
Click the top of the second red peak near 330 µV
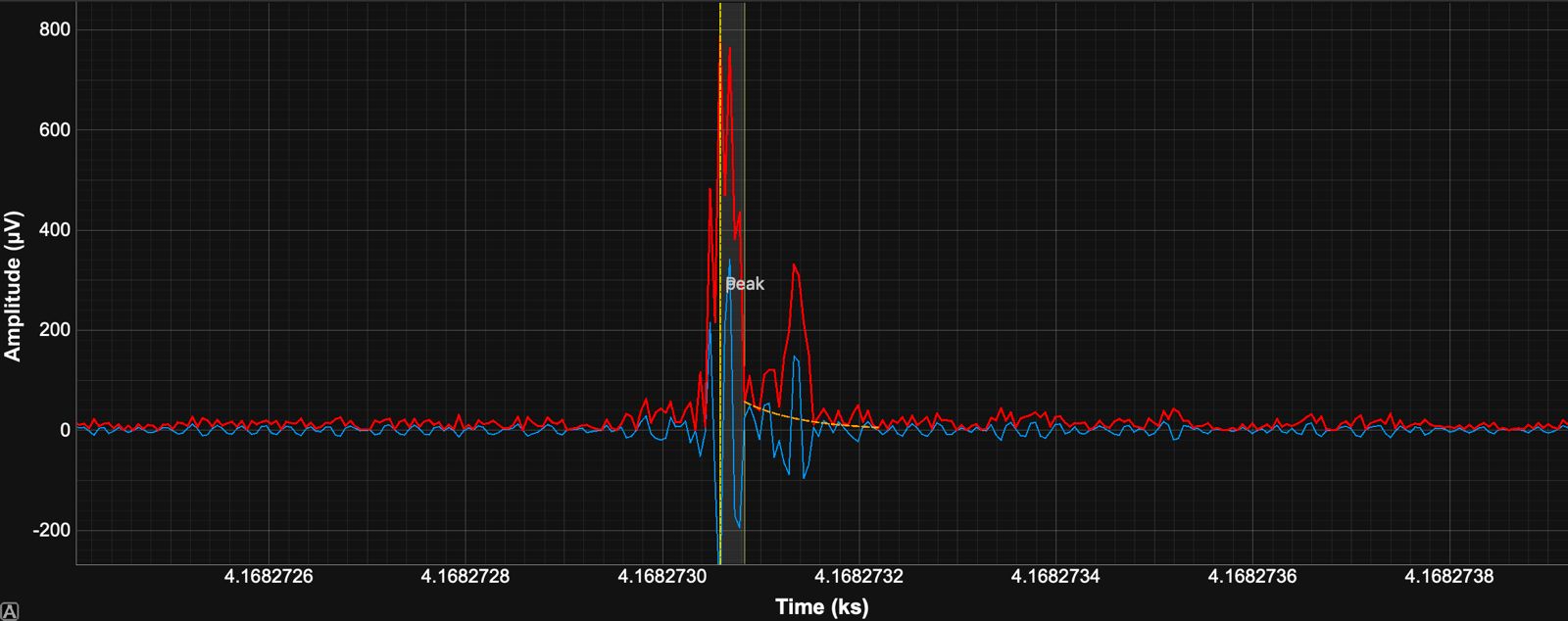pos(794,265)
